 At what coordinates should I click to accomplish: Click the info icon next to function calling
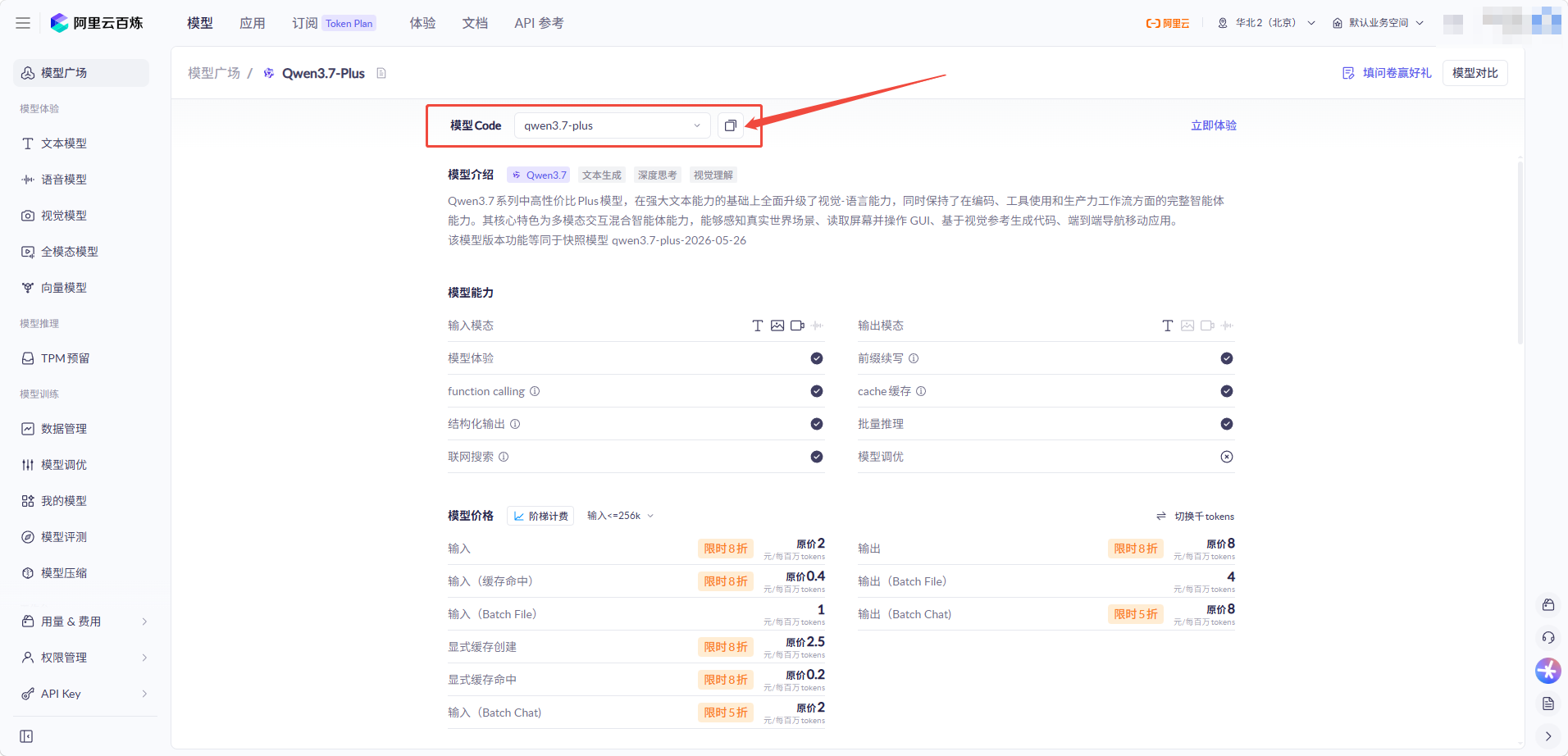[x=535, y=391]
